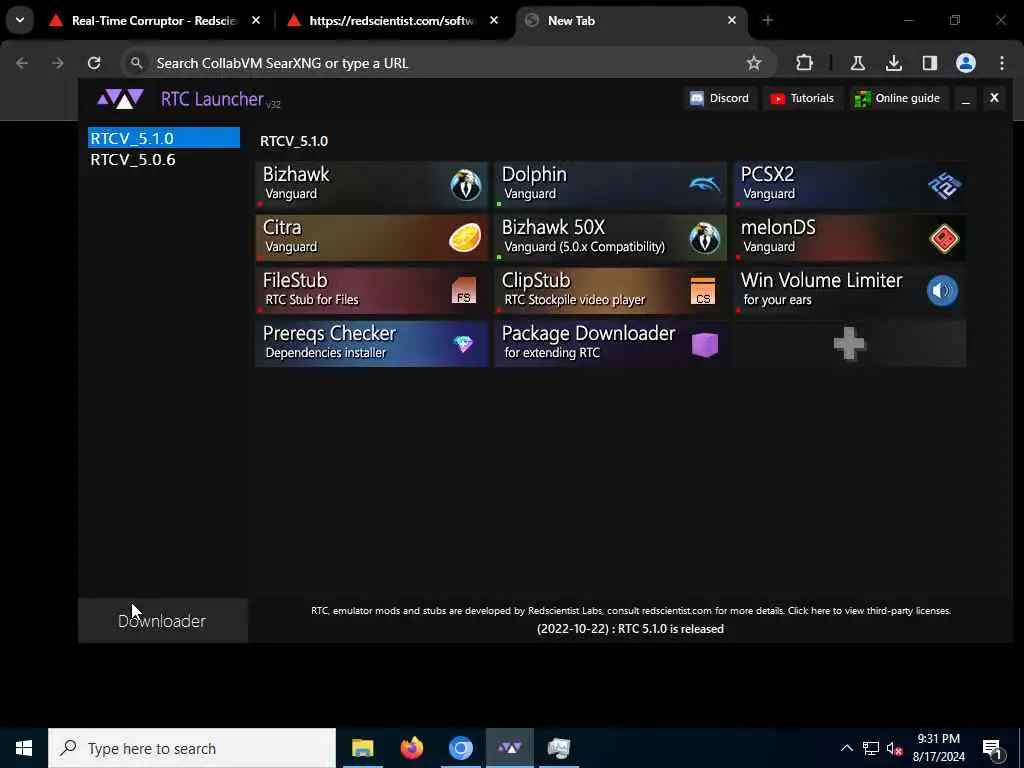Switch to the redscientist.com software tab
The height and width of the screenshot is (768, 1024).
pyautogui.click(x=392, y=21)
